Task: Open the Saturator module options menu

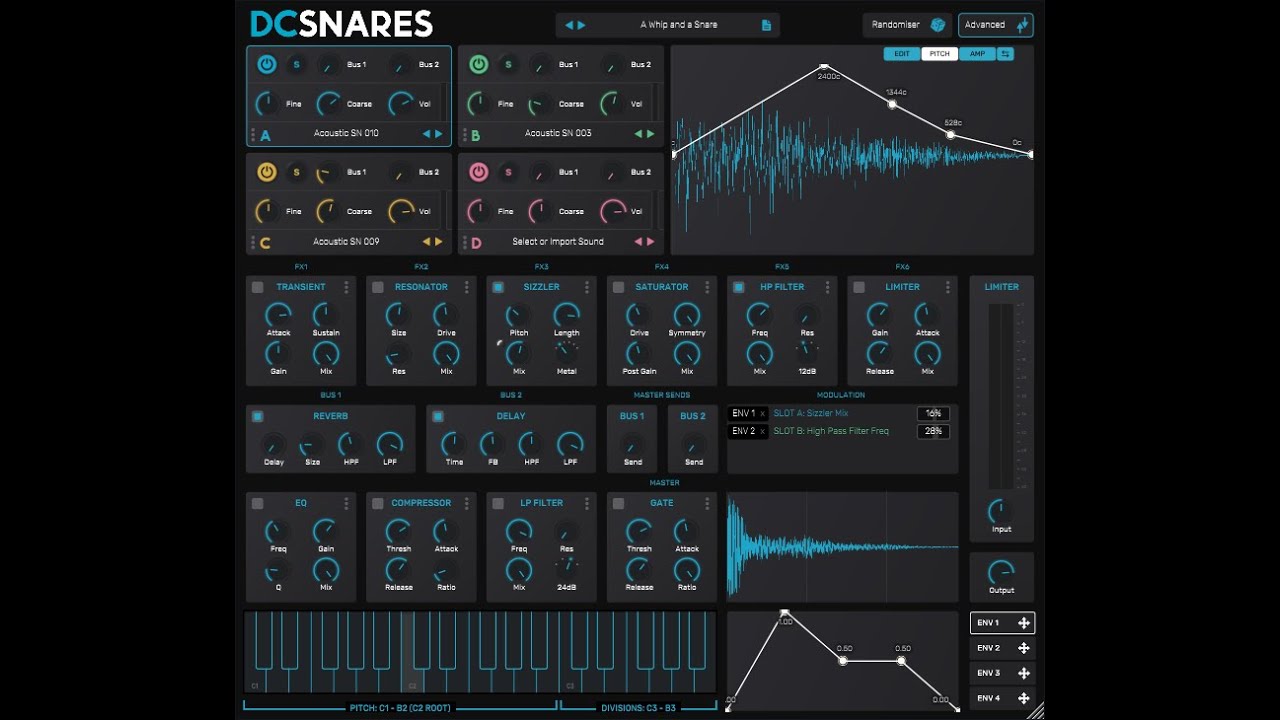Action: coord(707,287)
